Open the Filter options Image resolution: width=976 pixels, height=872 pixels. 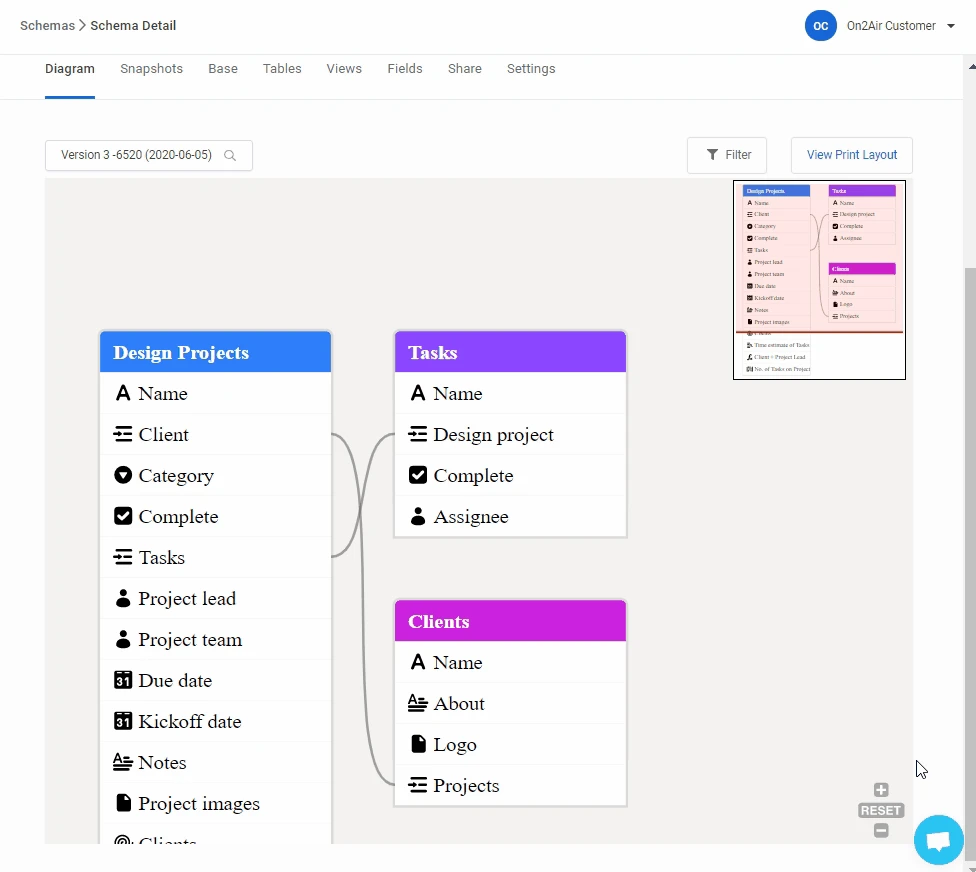point(727,155)
